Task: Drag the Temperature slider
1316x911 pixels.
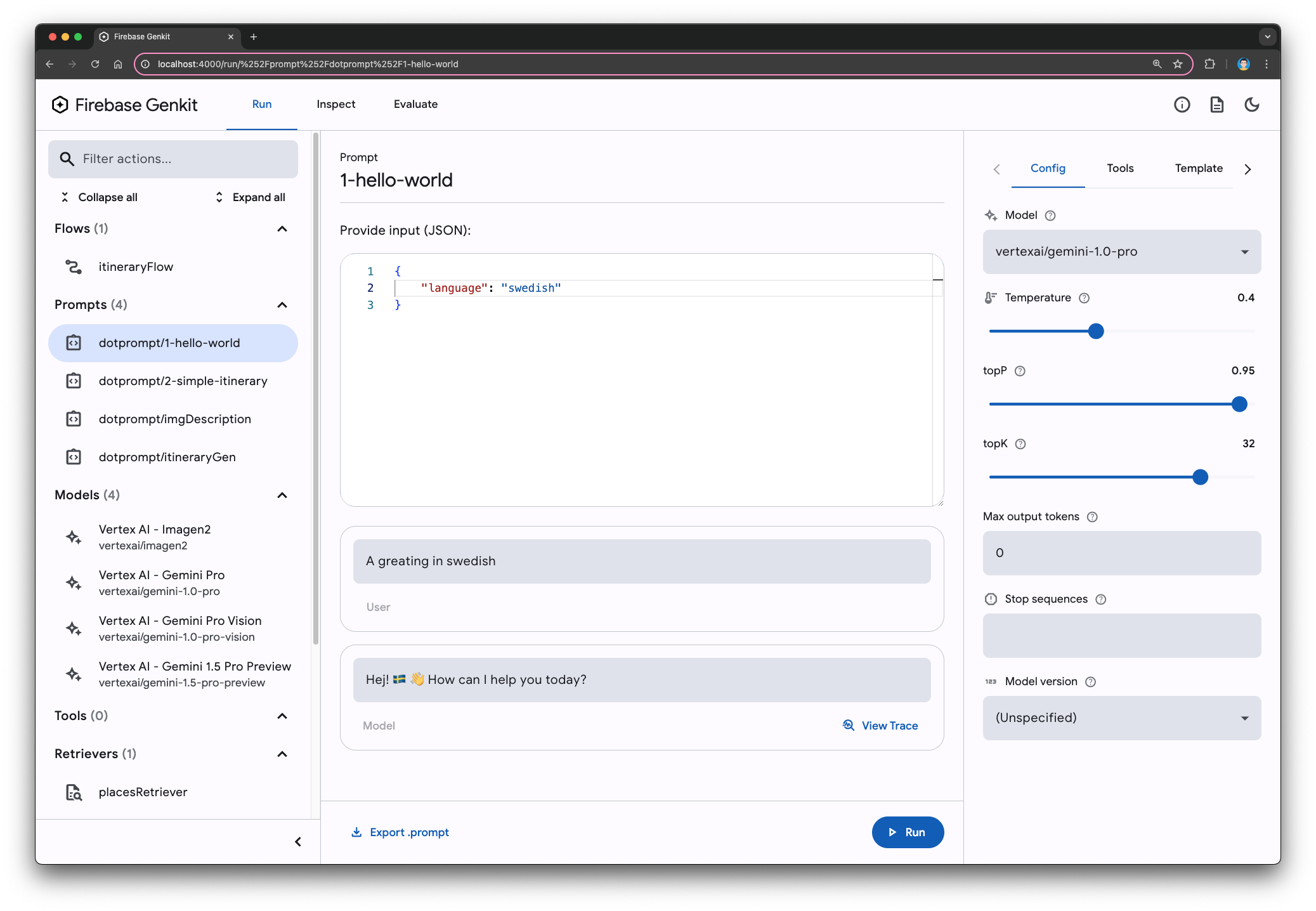Action: click(1095, 330)
